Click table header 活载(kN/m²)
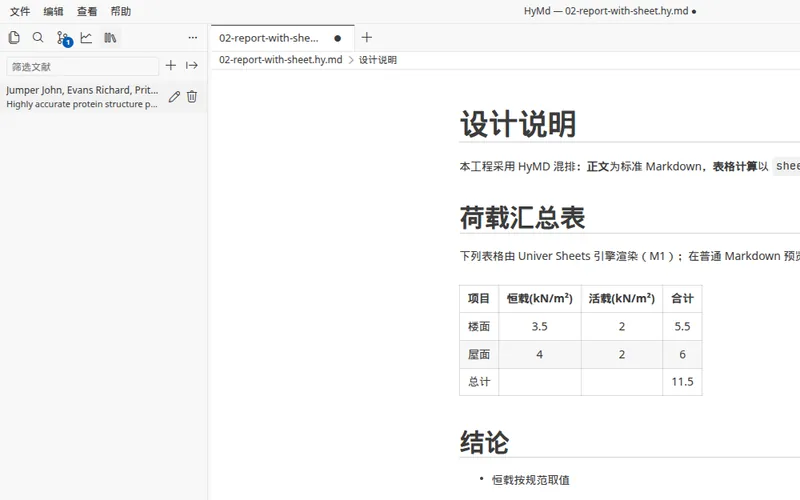 pos(622,298)
